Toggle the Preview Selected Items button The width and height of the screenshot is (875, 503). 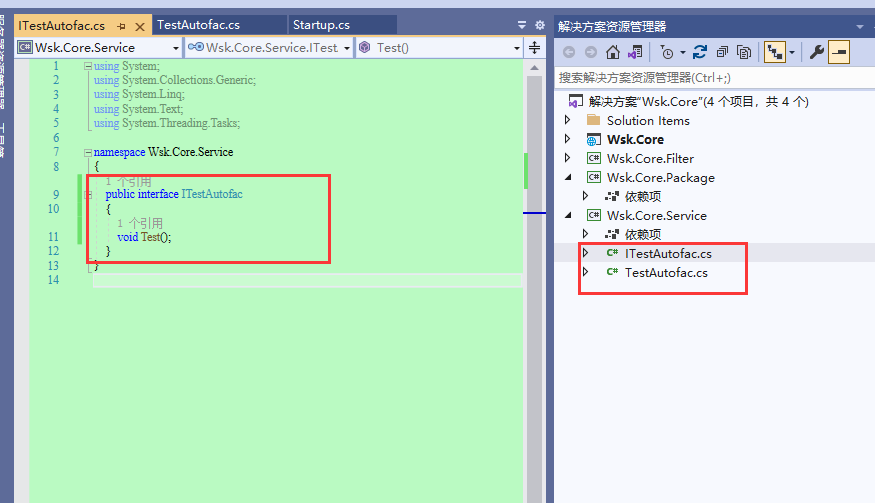pos(839,52)
